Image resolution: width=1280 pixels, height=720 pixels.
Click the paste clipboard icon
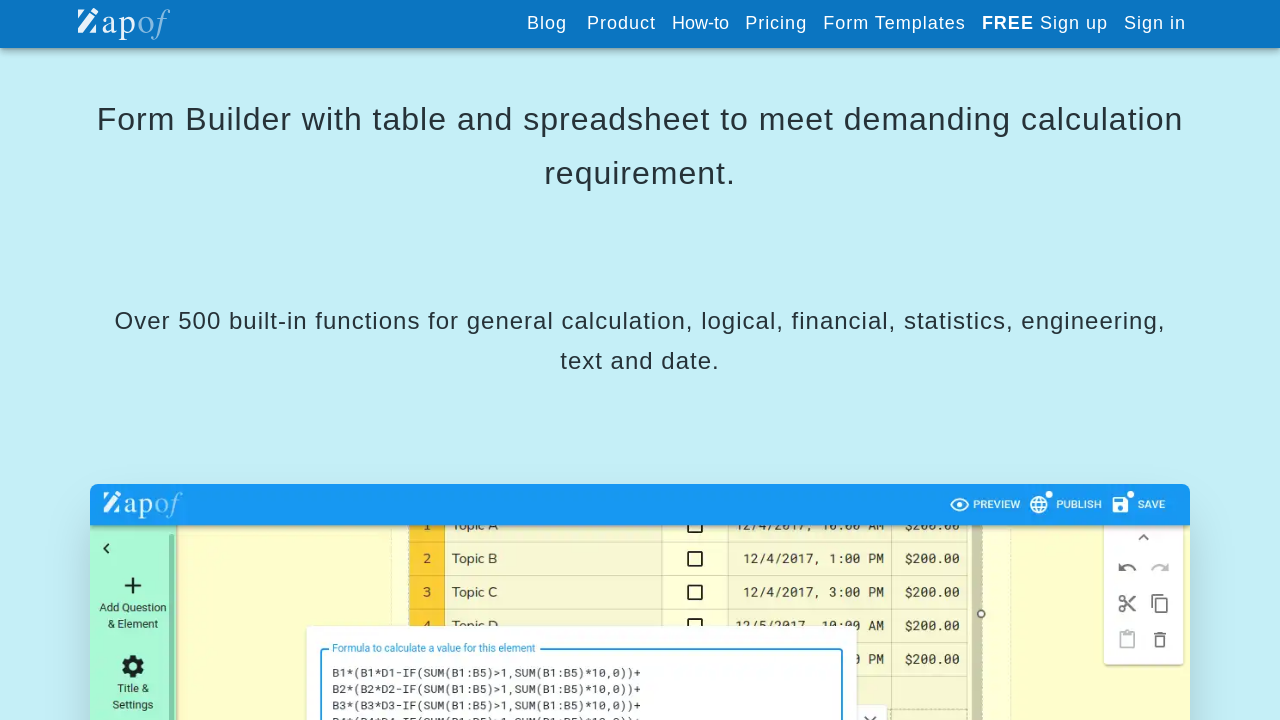point(1127,640)
